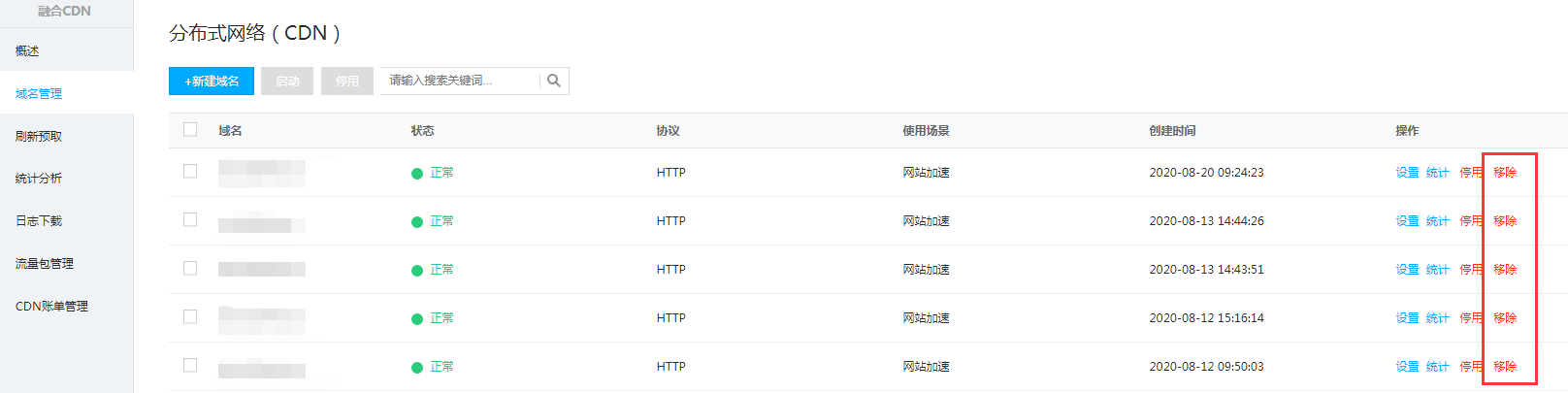Click 统计 for row 2020-08-12 09:50:03
Screen dimensions: 1568x393
pos(1437,367)
